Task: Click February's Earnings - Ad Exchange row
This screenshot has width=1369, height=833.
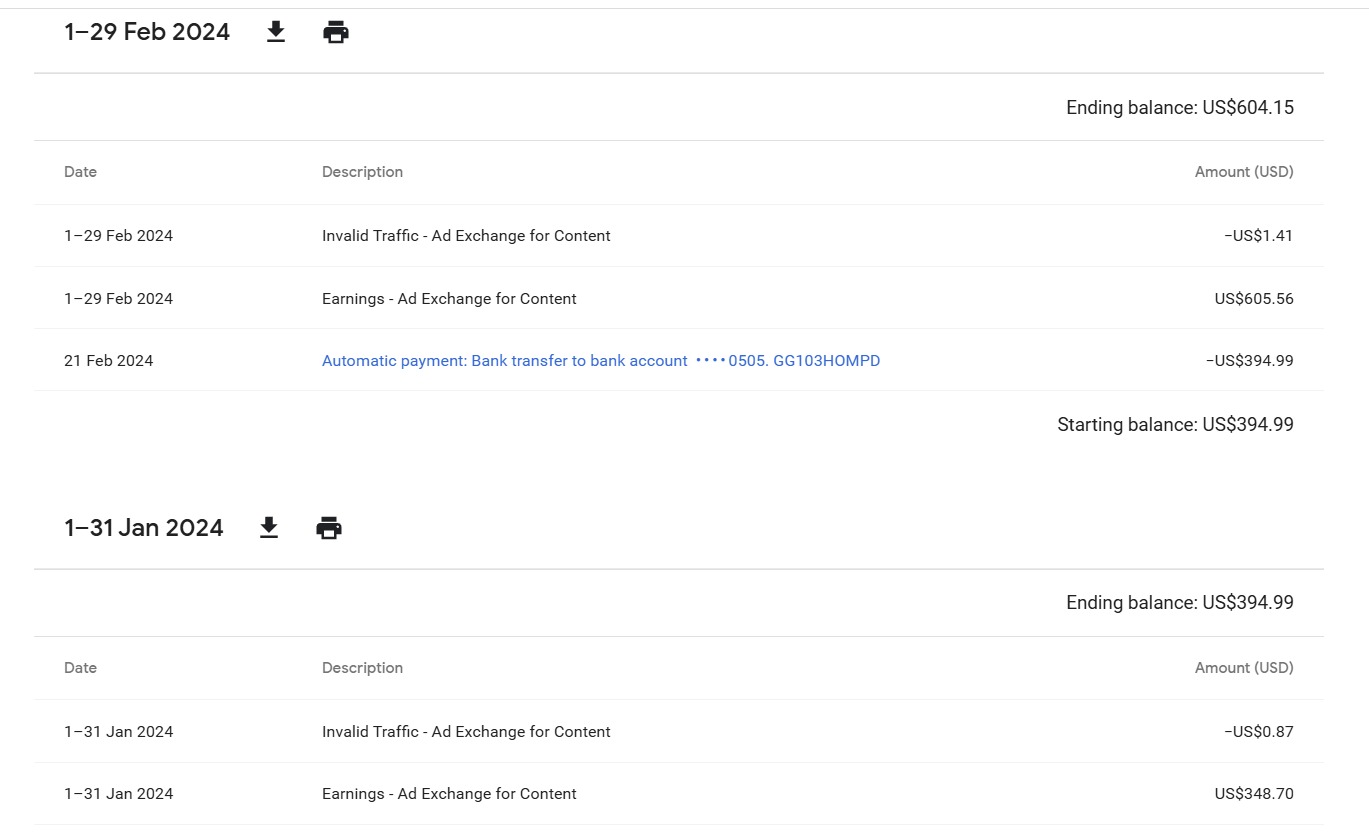Action: click(x=449, y=299)
